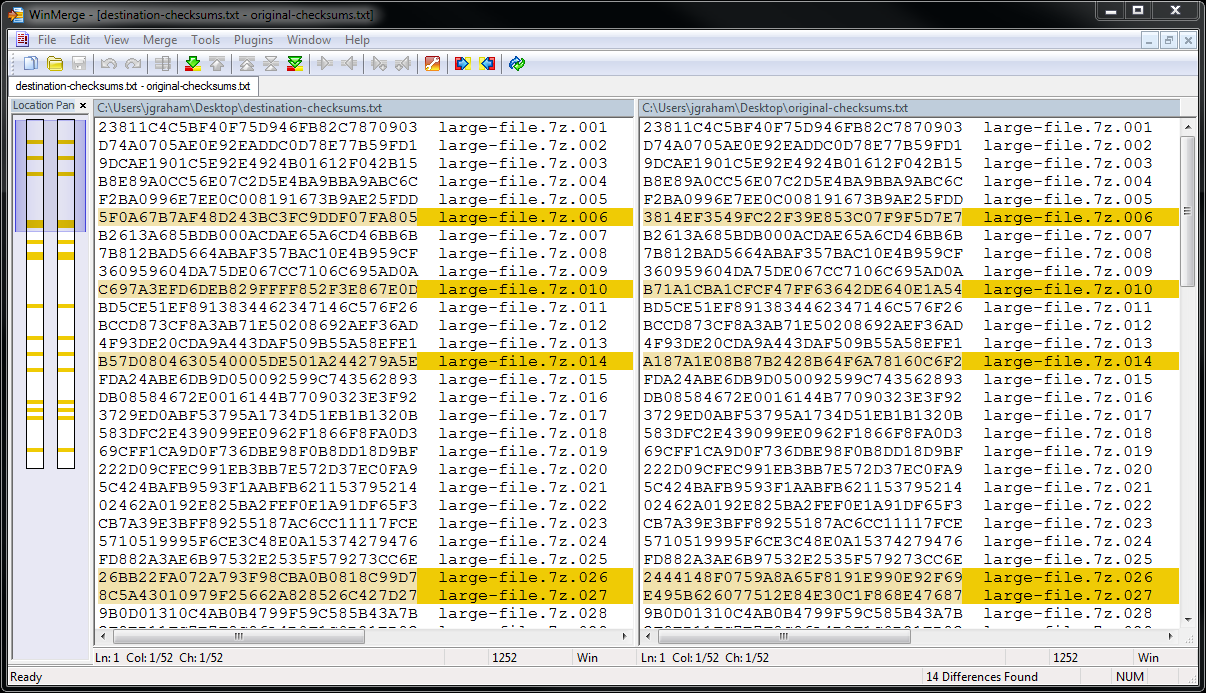Image resolution: width=1206 pixels, height=693 pixels.
Task: Copy all differences to the left
Action: pyautogui.click(x=487, y=64)
